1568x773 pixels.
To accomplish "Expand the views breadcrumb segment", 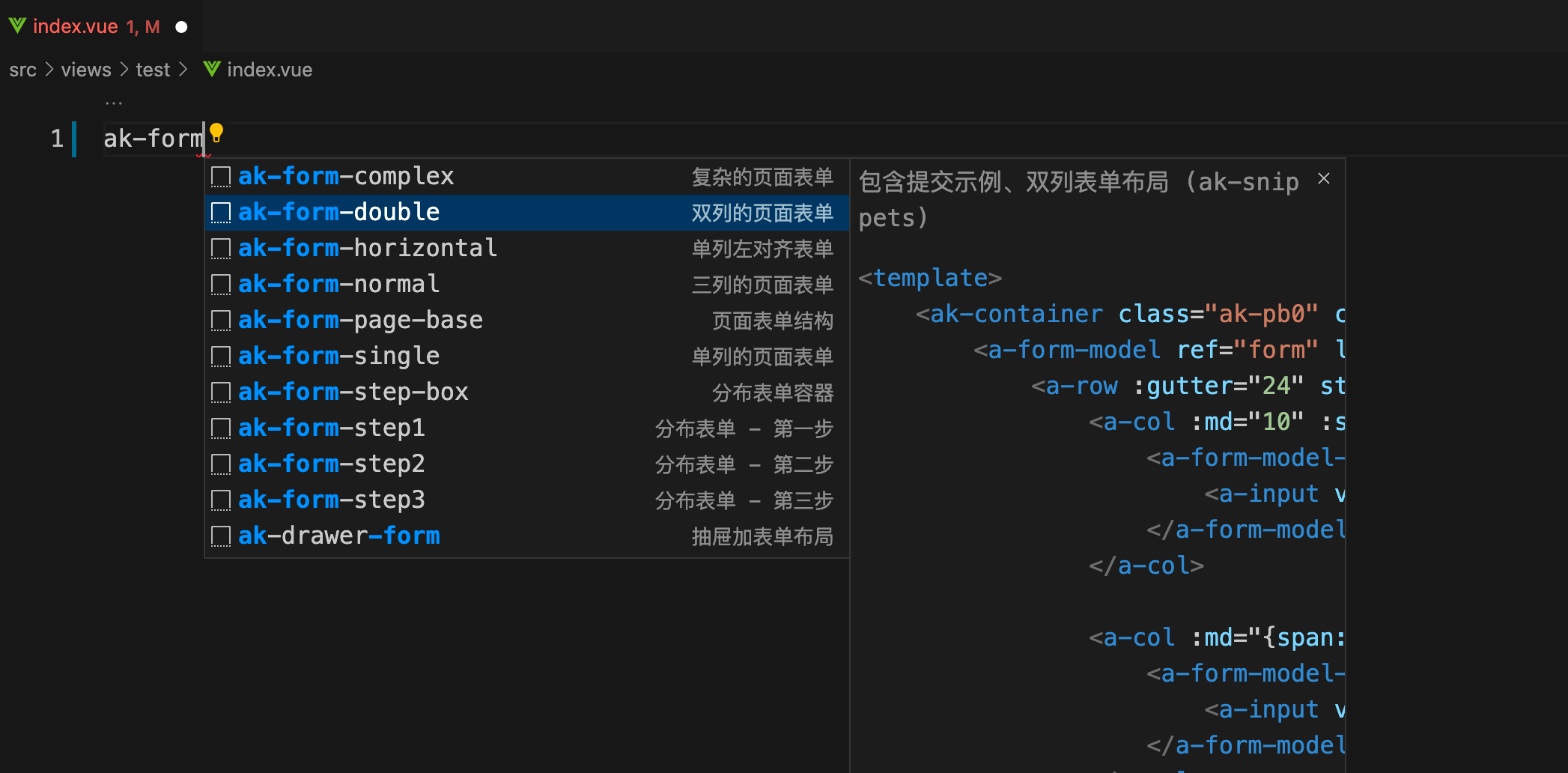I will pos(85,70).
